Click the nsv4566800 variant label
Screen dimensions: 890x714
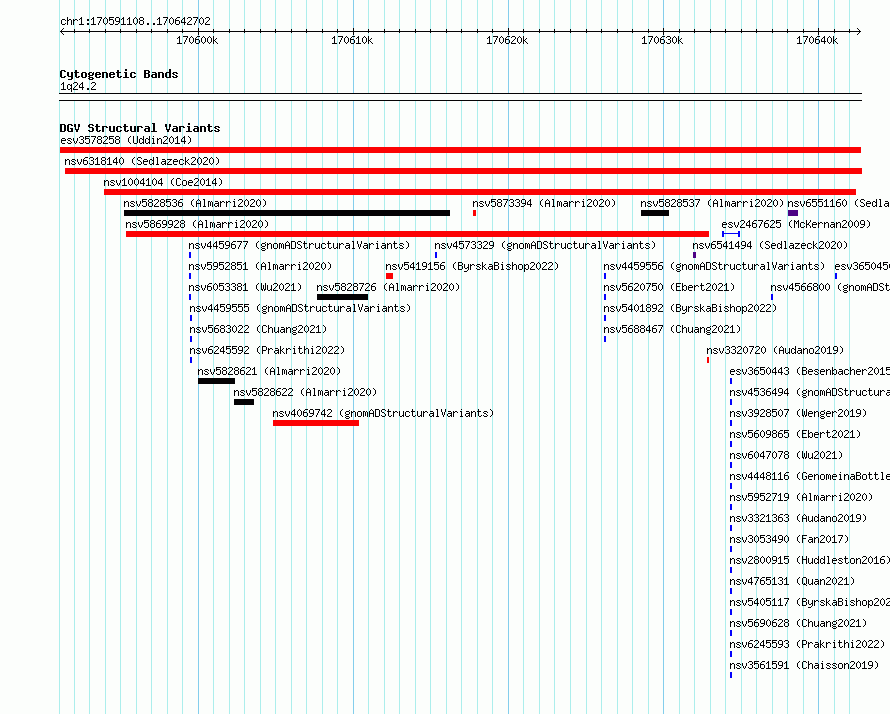tap(830, 287)
